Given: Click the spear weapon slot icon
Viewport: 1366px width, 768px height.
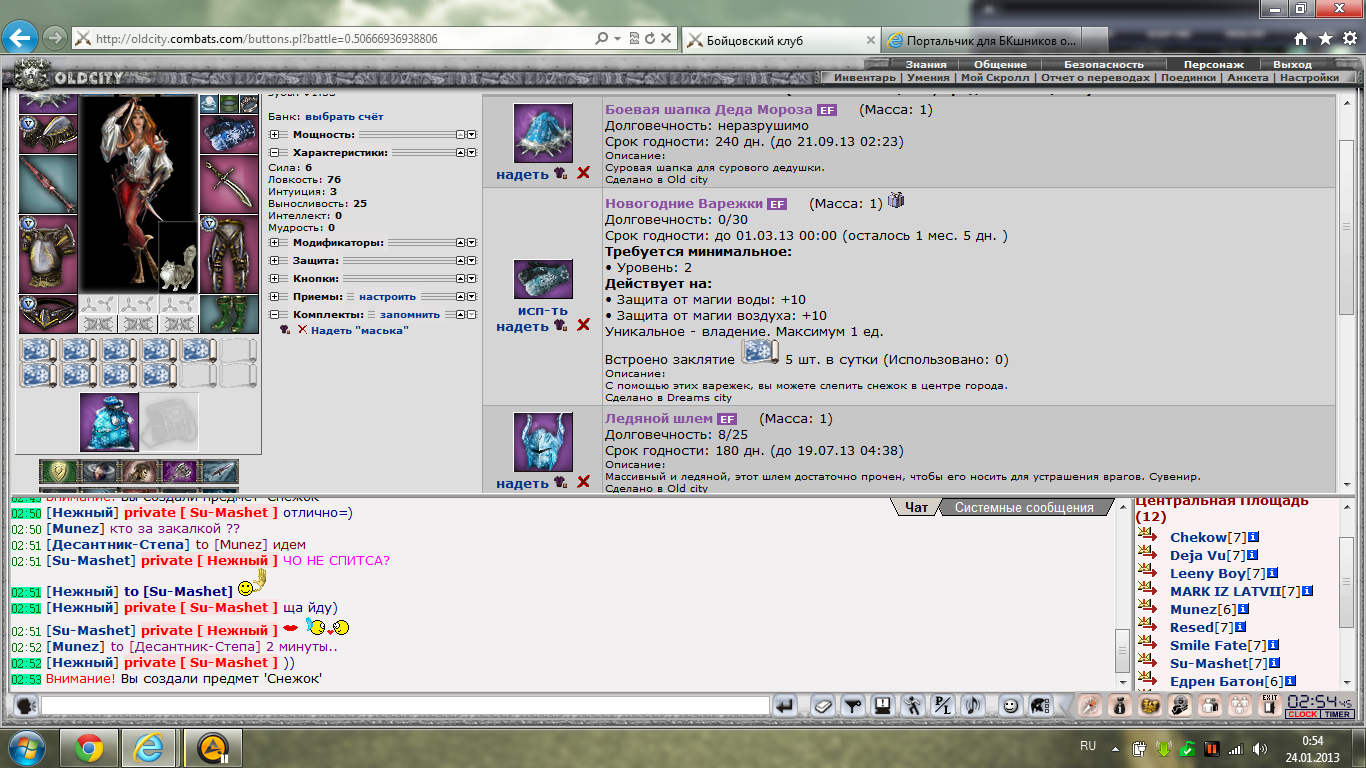Looking at the screenshot, I should click(48, 183).
